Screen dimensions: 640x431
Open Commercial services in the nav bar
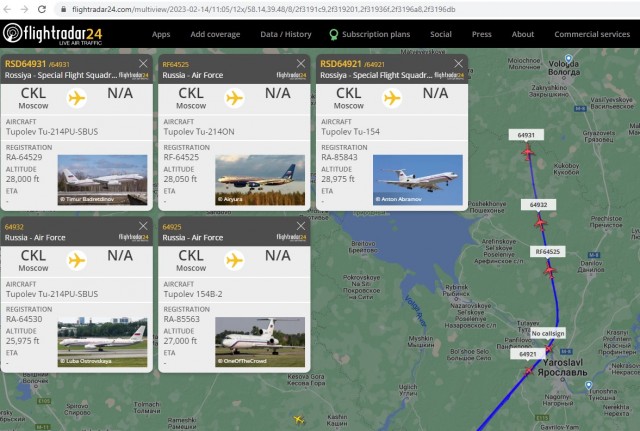click(592, 34)
